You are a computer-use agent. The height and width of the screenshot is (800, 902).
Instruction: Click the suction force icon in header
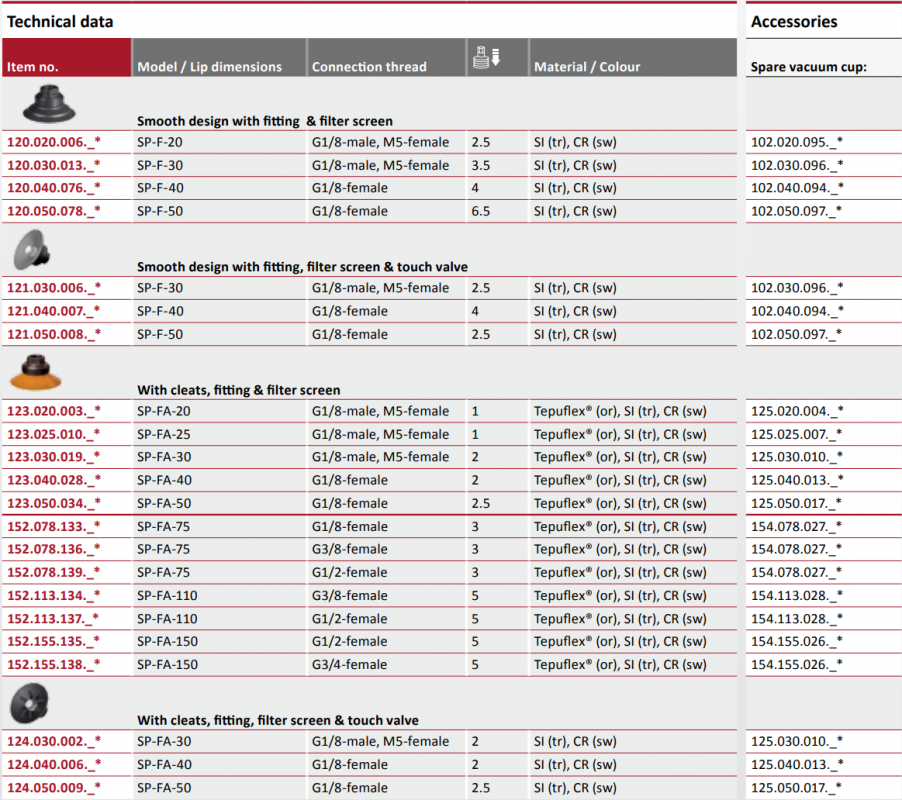point(487,58)
